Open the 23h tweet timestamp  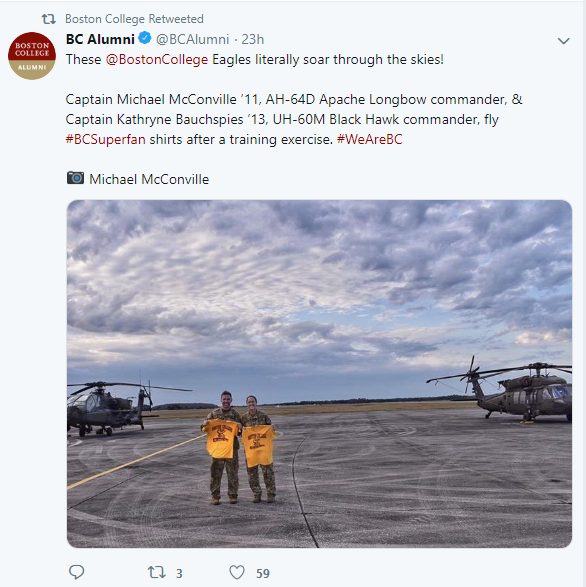(252, 39)
